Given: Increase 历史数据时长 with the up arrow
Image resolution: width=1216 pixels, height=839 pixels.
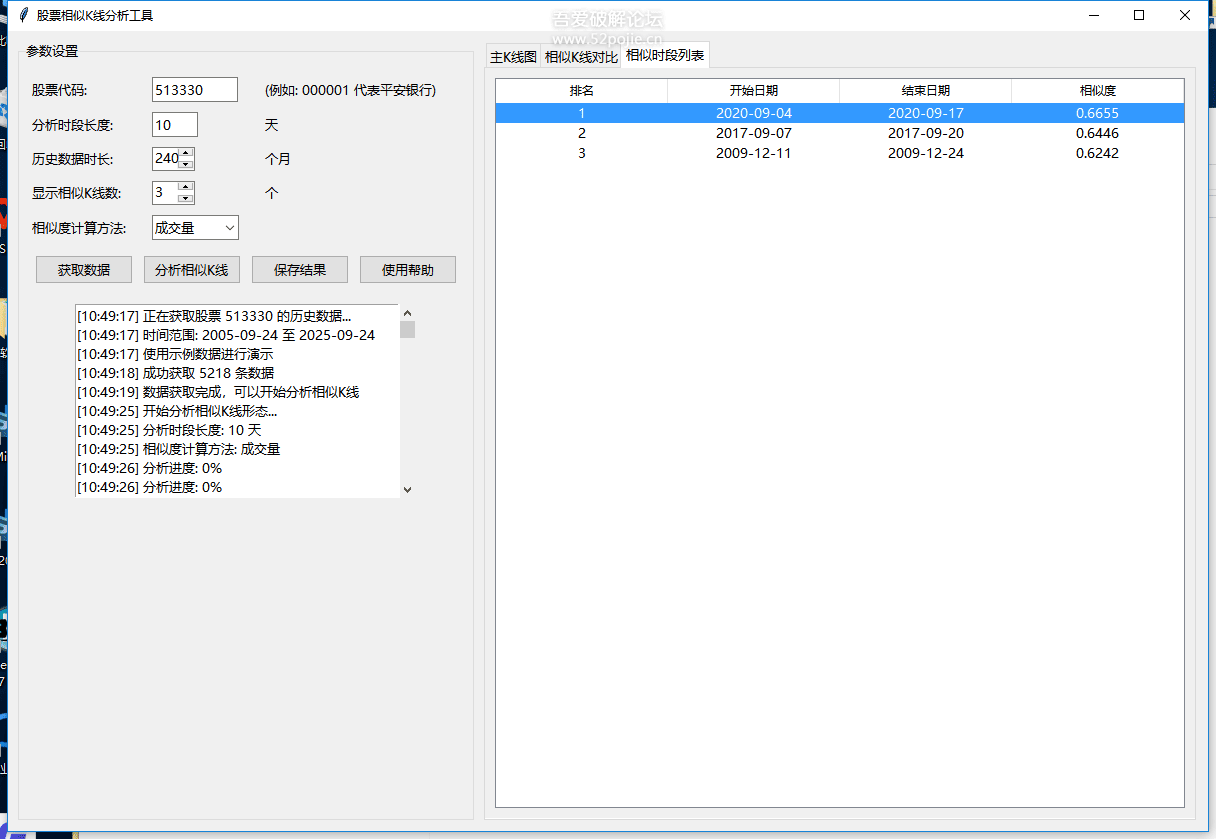Looking at the screenshot, I should click(186, 153).
